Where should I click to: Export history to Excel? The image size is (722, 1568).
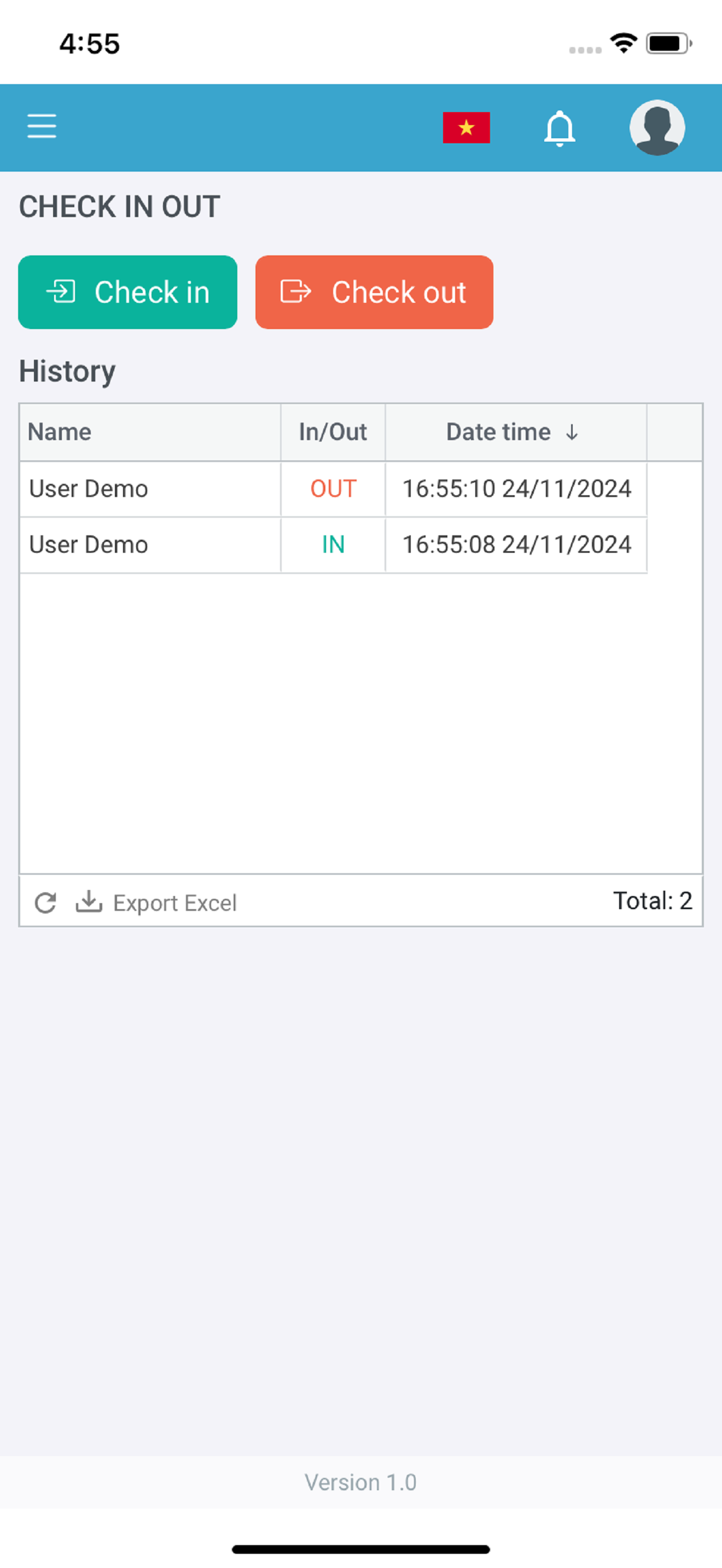point(156,903)
